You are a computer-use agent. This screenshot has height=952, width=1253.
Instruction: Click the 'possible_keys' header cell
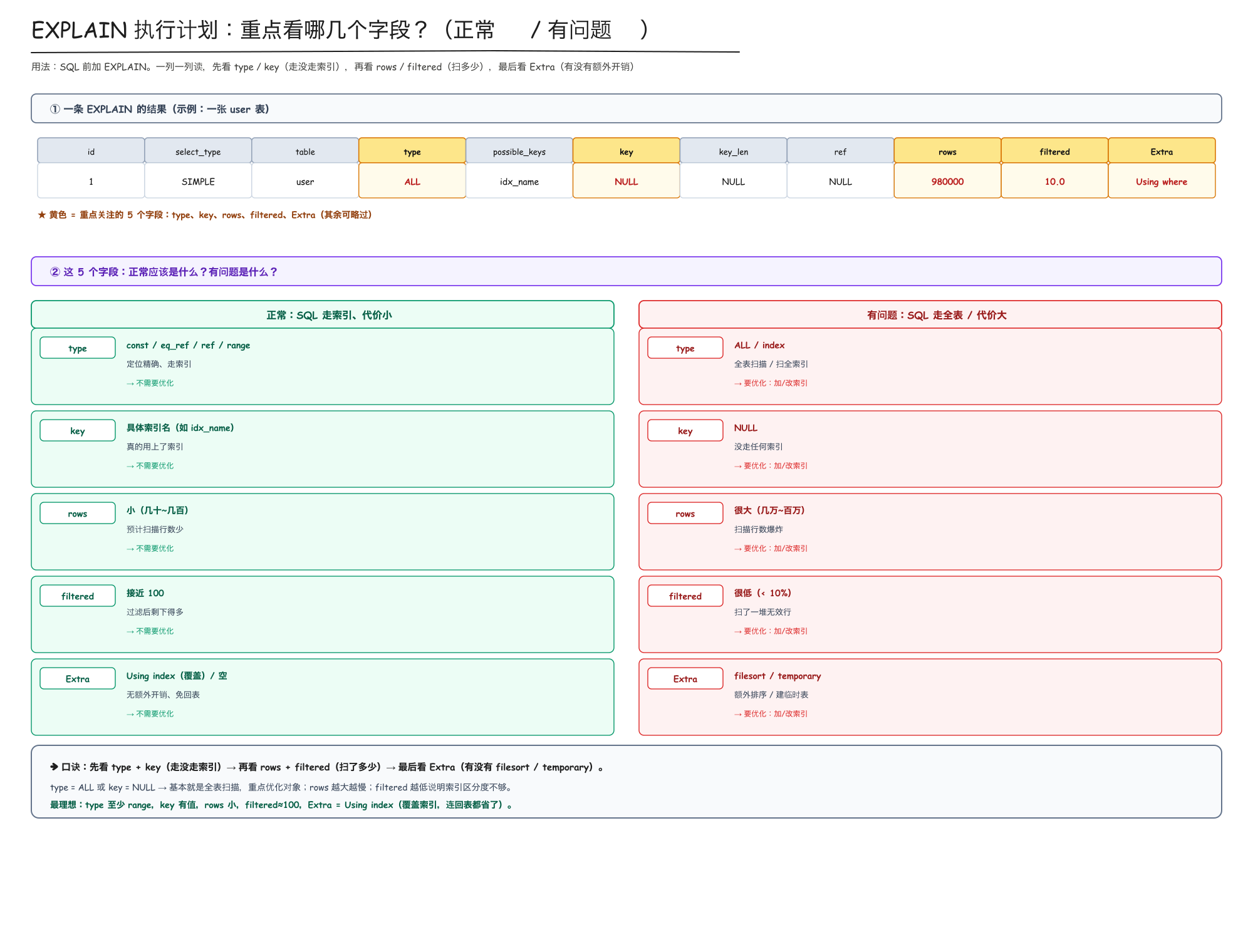pos(519,151)
